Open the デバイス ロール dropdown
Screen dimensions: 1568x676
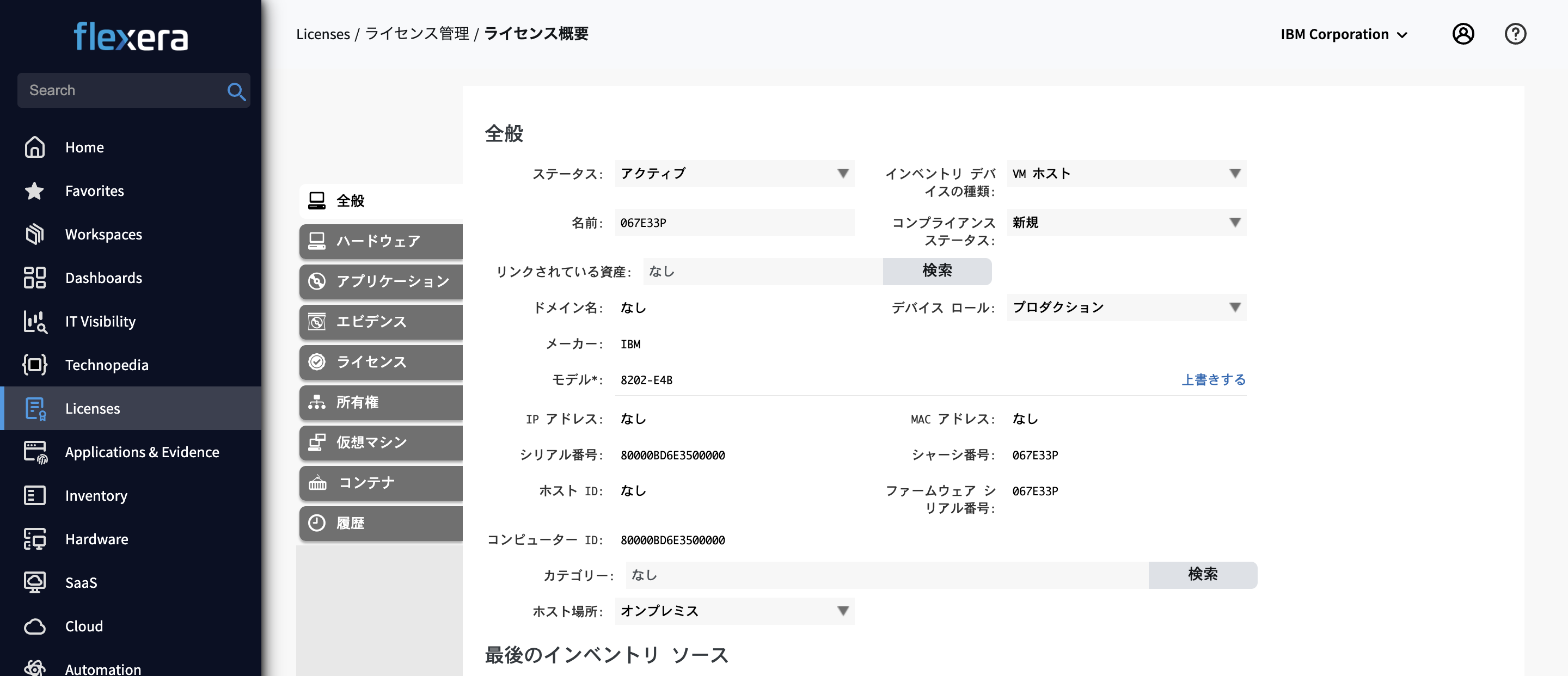(x=1126, y=308)
